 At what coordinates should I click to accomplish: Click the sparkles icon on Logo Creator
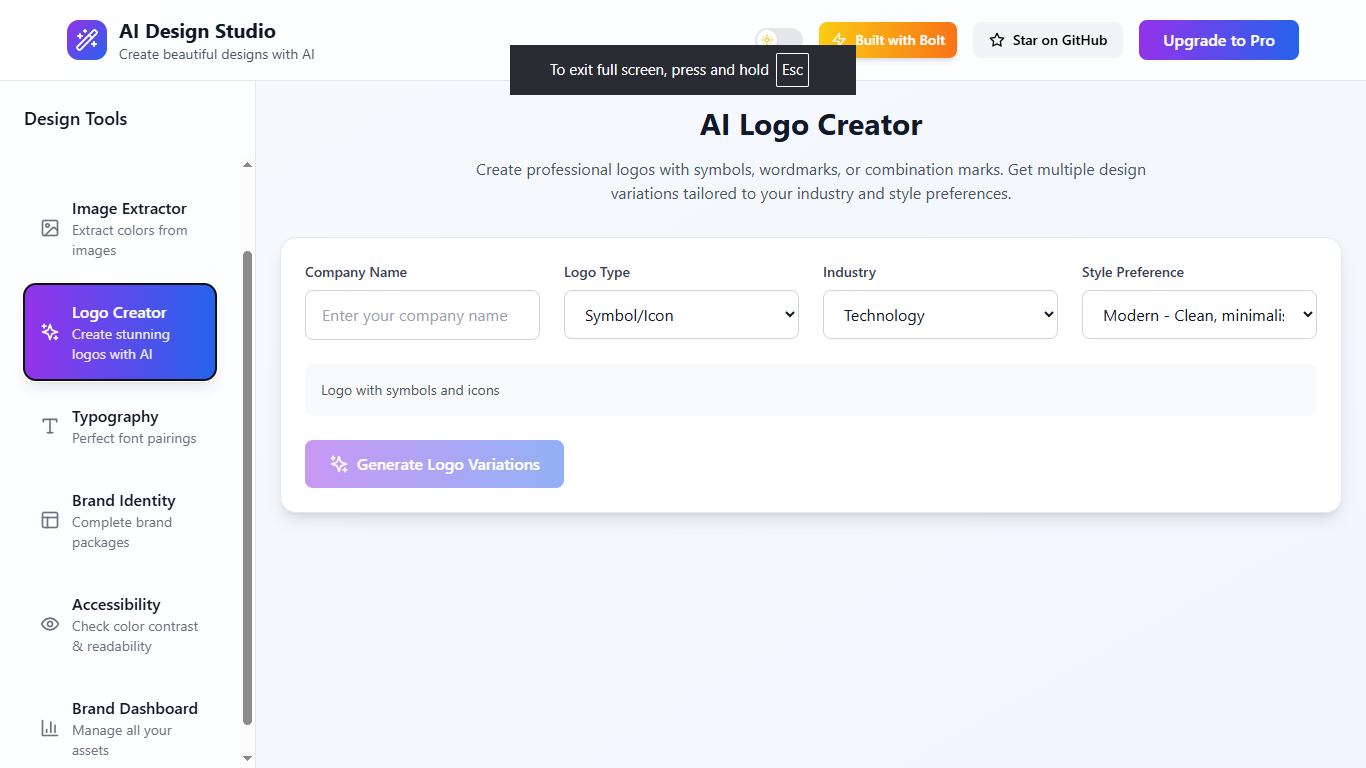tap(50, 332)
